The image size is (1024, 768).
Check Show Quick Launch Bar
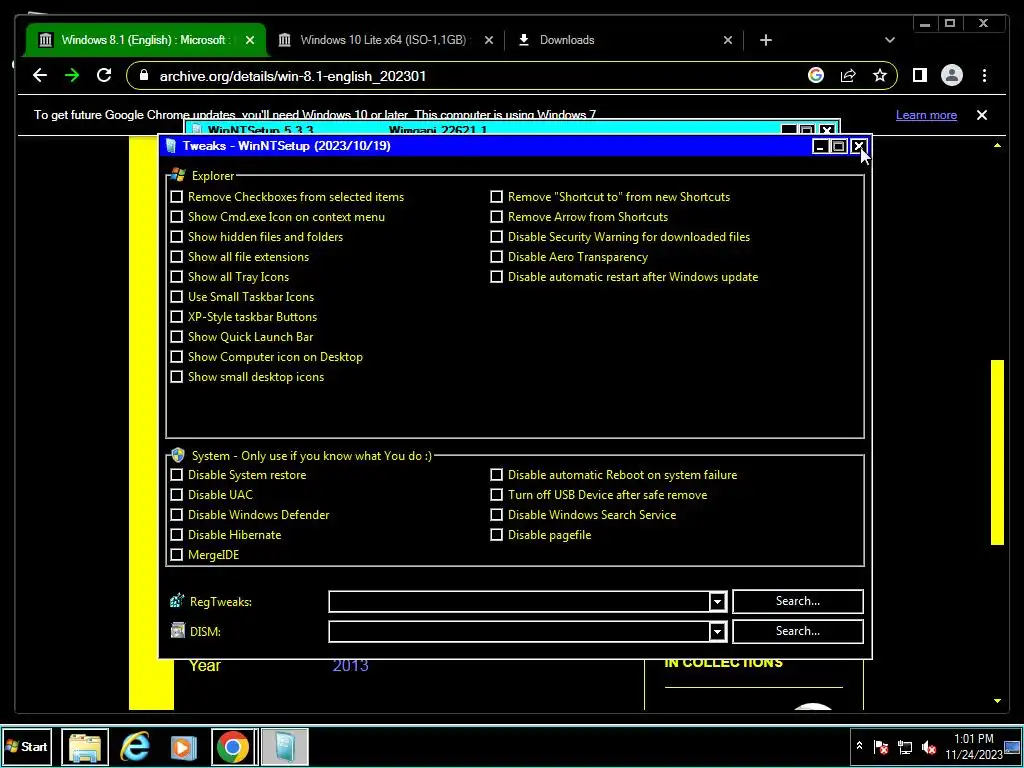coord(176,337)
